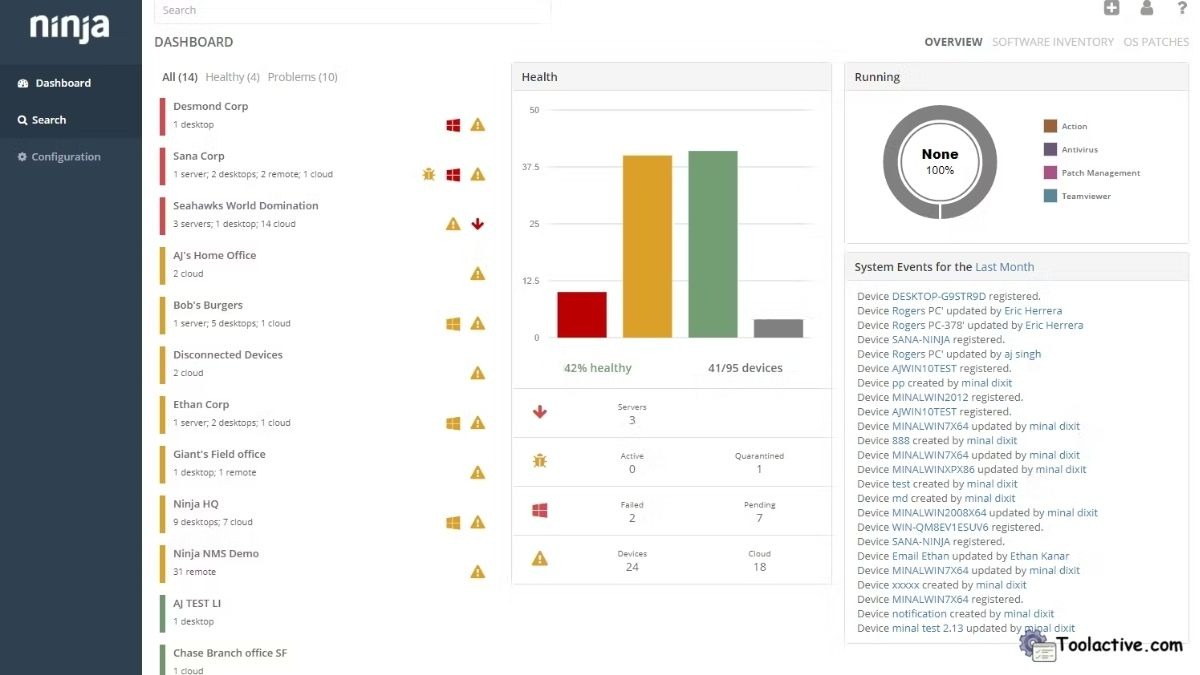Click the help question mark icon
Screen dimensions: 1200x675
tap(1181, 8)
